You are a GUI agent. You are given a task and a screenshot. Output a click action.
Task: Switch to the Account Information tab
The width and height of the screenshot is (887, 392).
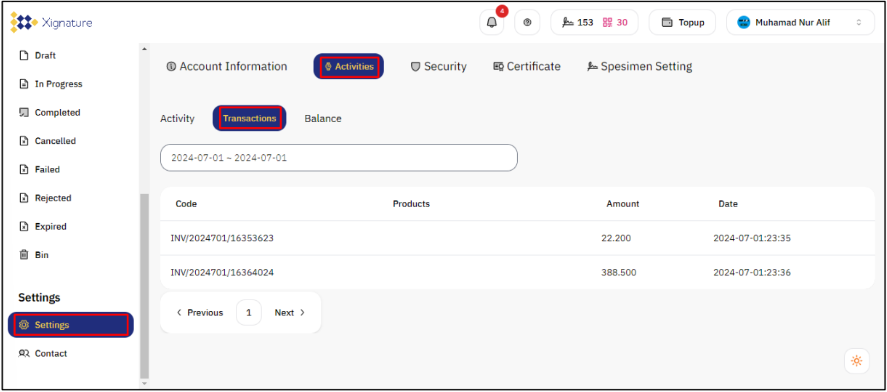(x=227, y=66)
